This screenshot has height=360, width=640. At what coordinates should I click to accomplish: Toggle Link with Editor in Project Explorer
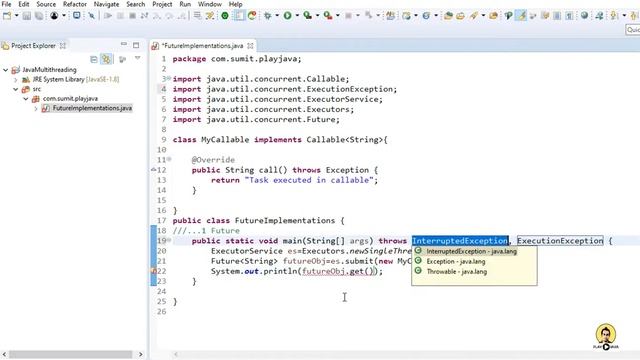tap(106, 59)
